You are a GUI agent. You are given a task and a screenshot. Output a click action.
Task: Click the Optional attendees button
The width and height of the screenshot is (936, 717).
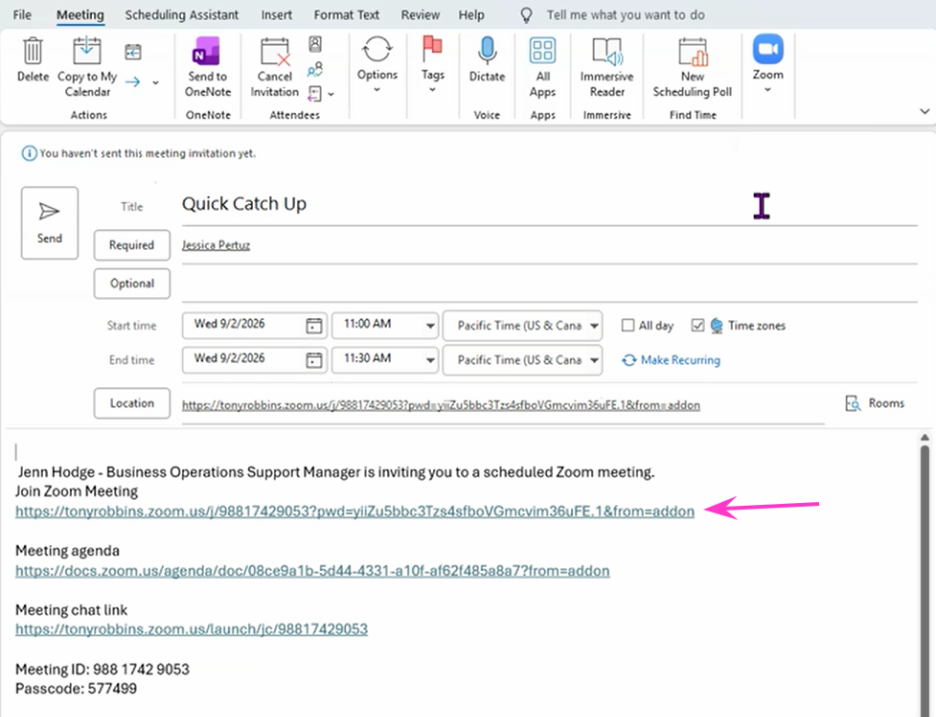tap(132, 284)
